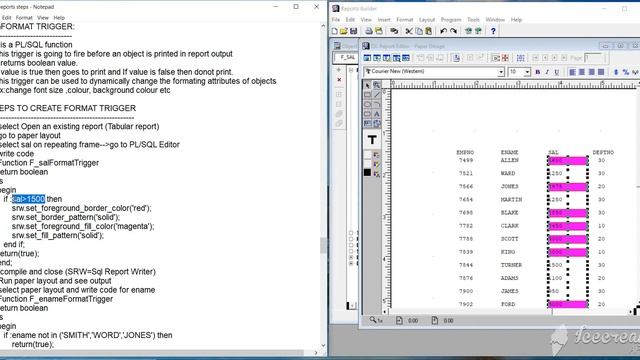Select the Text 'A' tool in palette
Image resolution: width=640 pixels, height=360 pixels.
pos(376,114)
